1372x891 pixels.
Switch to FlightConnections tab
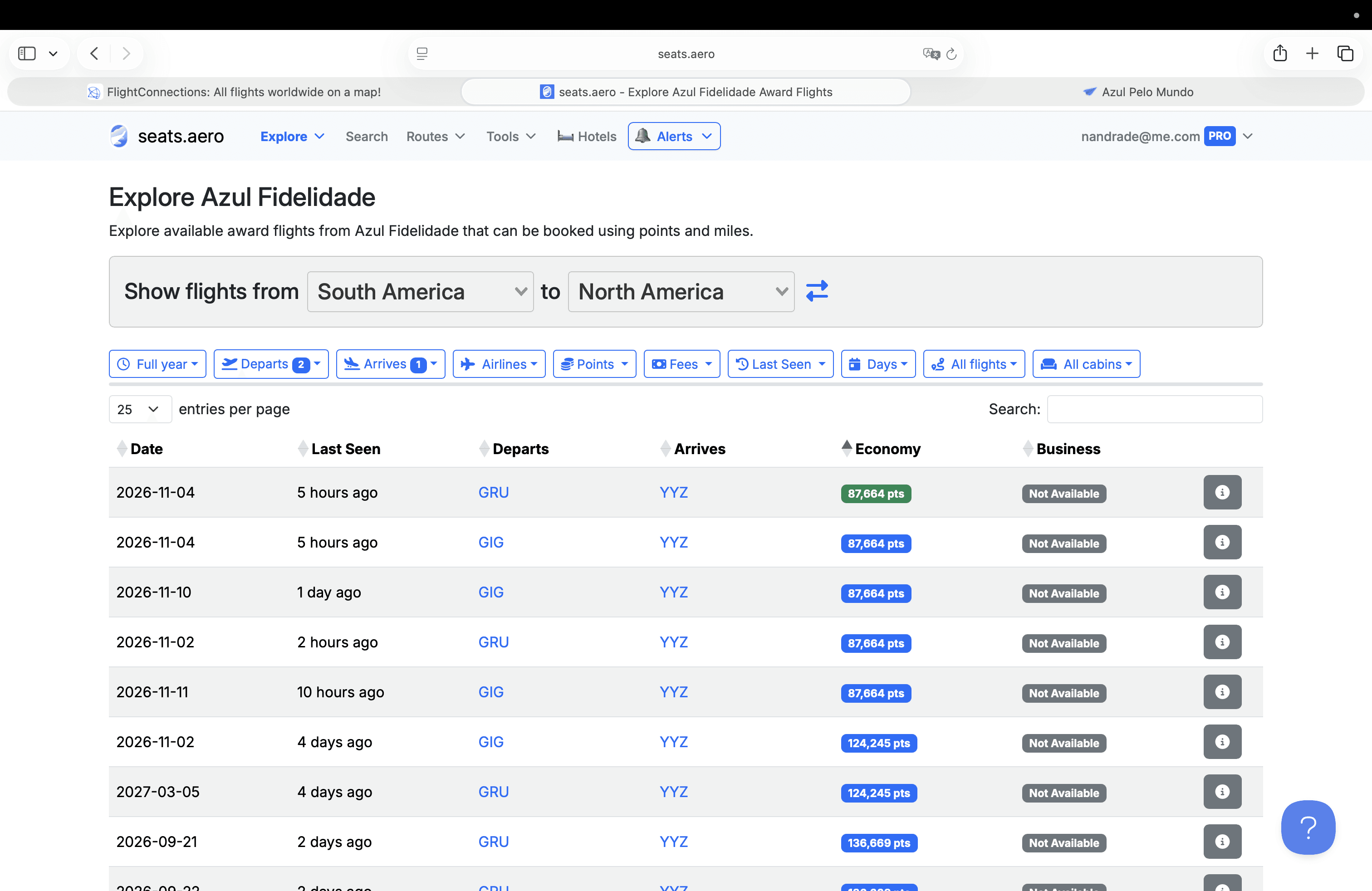(x=234, y=92)
